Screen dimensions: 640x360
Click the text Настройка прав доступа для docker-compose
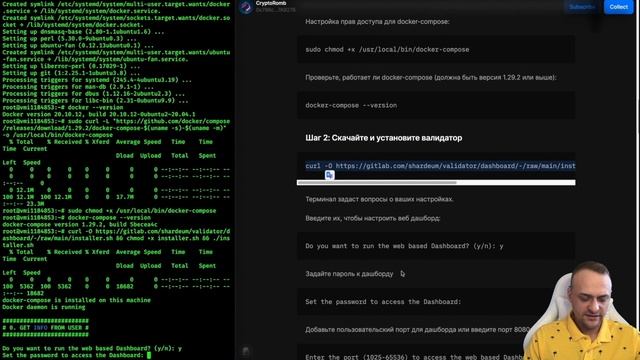(377, 22)
